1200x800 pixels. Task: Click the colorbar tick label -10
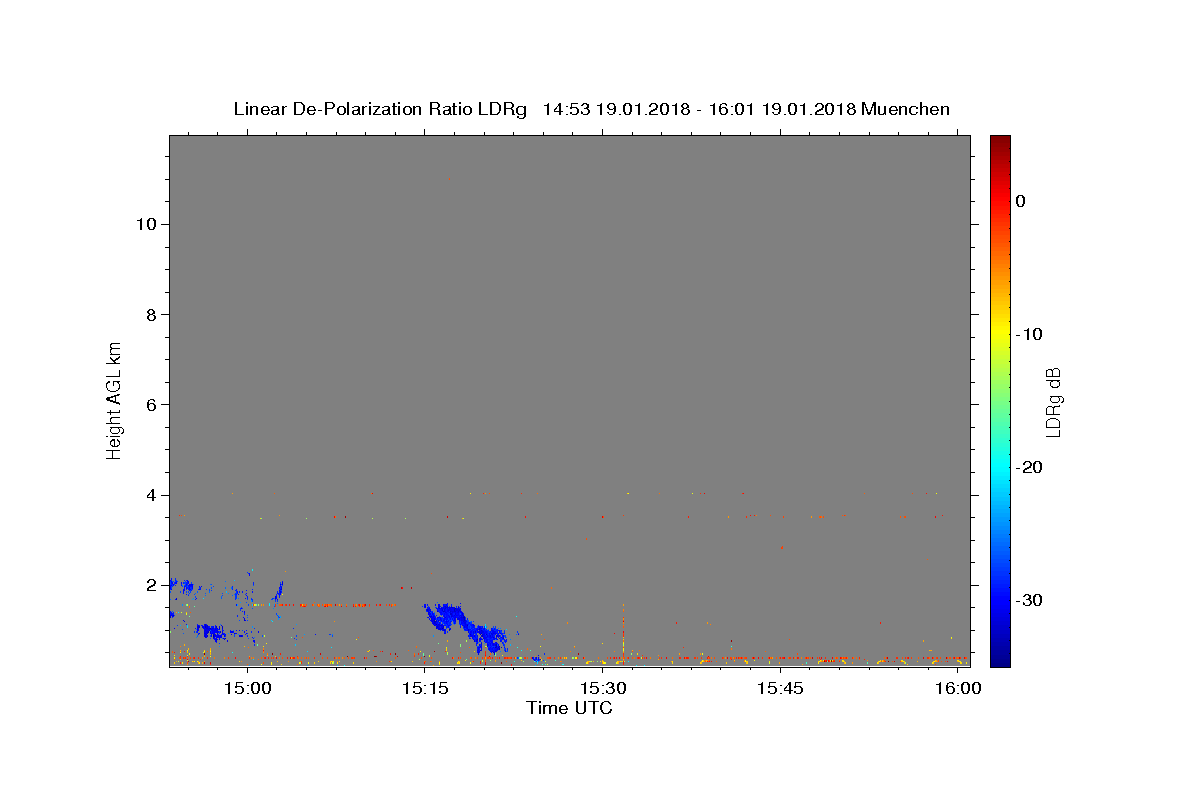[1029, 334]
